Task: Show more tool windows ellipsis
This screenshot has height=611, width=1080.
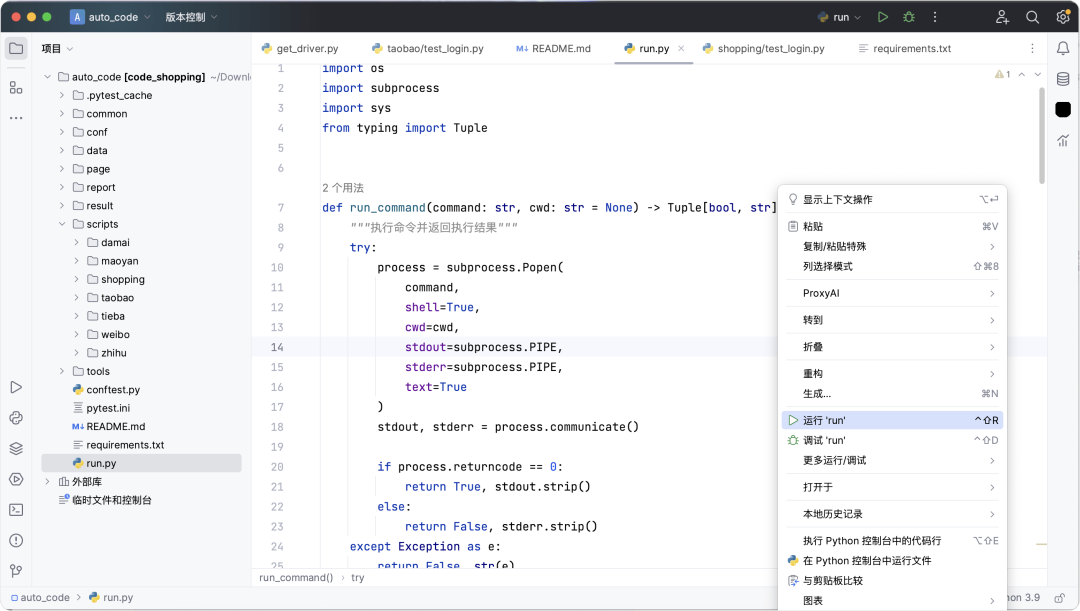Action: click(16, 118)
